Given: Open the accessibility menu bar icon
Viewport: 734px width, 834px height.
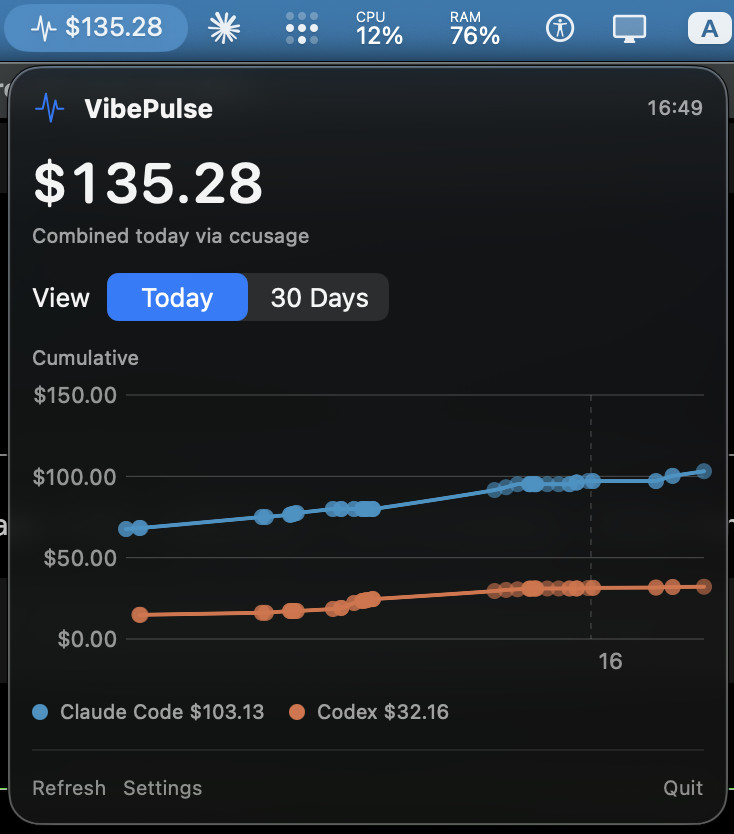Looking at the screenshot, I should (x=560, y=28).
